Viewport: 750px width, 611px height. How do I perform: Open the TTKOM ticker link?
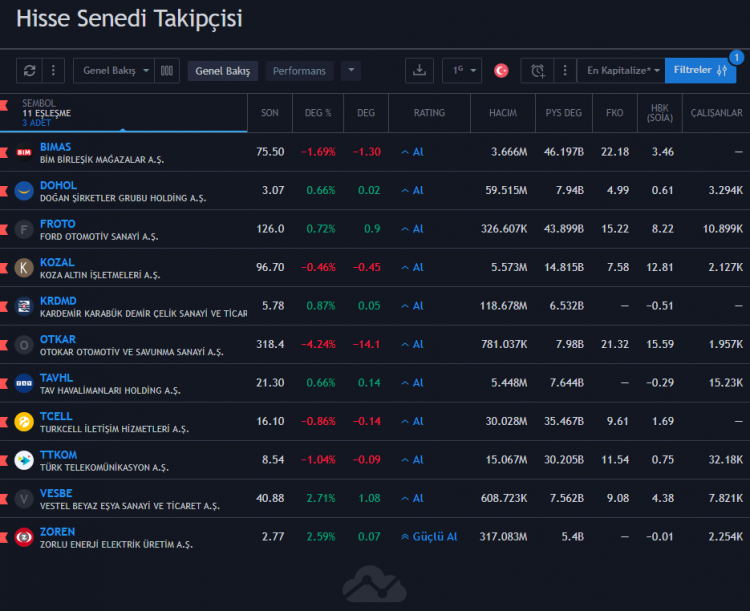point(58,455)
